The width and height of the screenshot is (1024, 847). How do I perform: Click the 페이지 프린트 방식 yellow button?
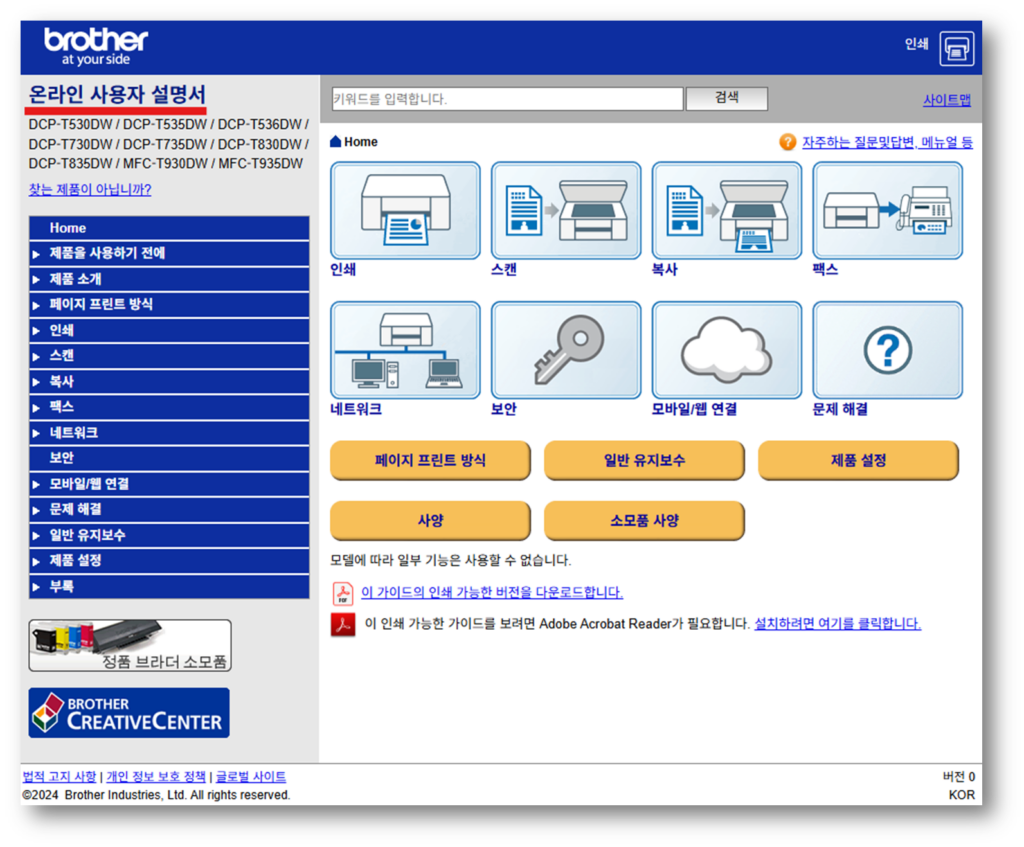click(x=430, y=460)
